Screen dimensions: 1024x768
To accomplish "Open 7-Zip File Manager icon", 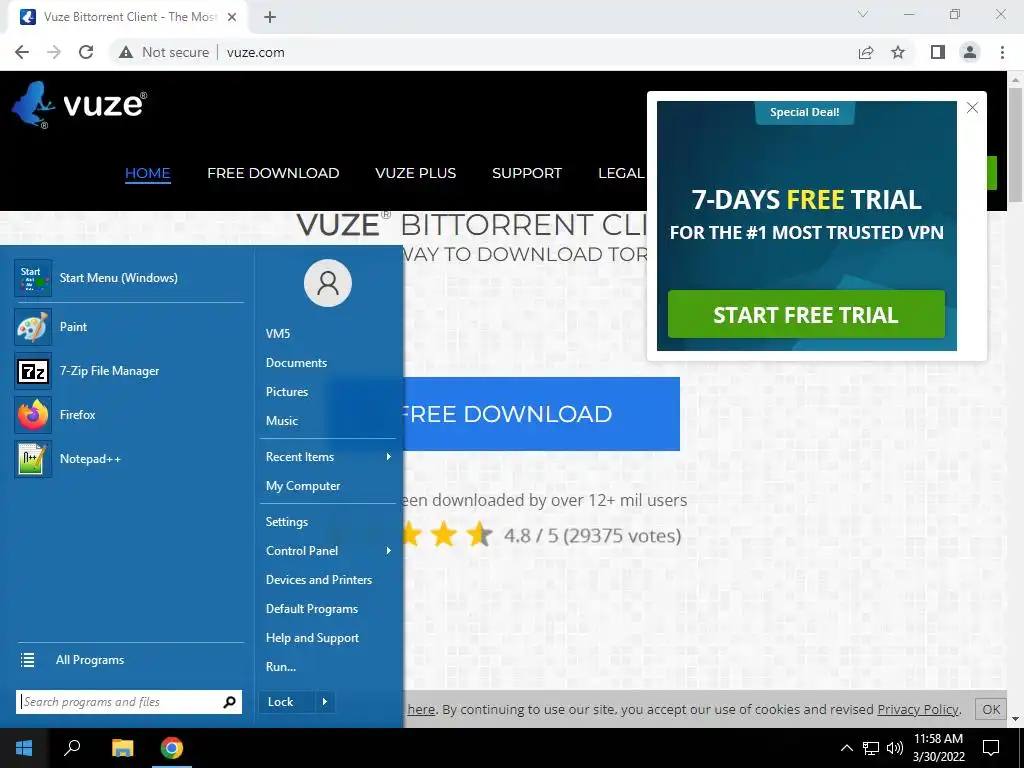I will pos(33,371).
